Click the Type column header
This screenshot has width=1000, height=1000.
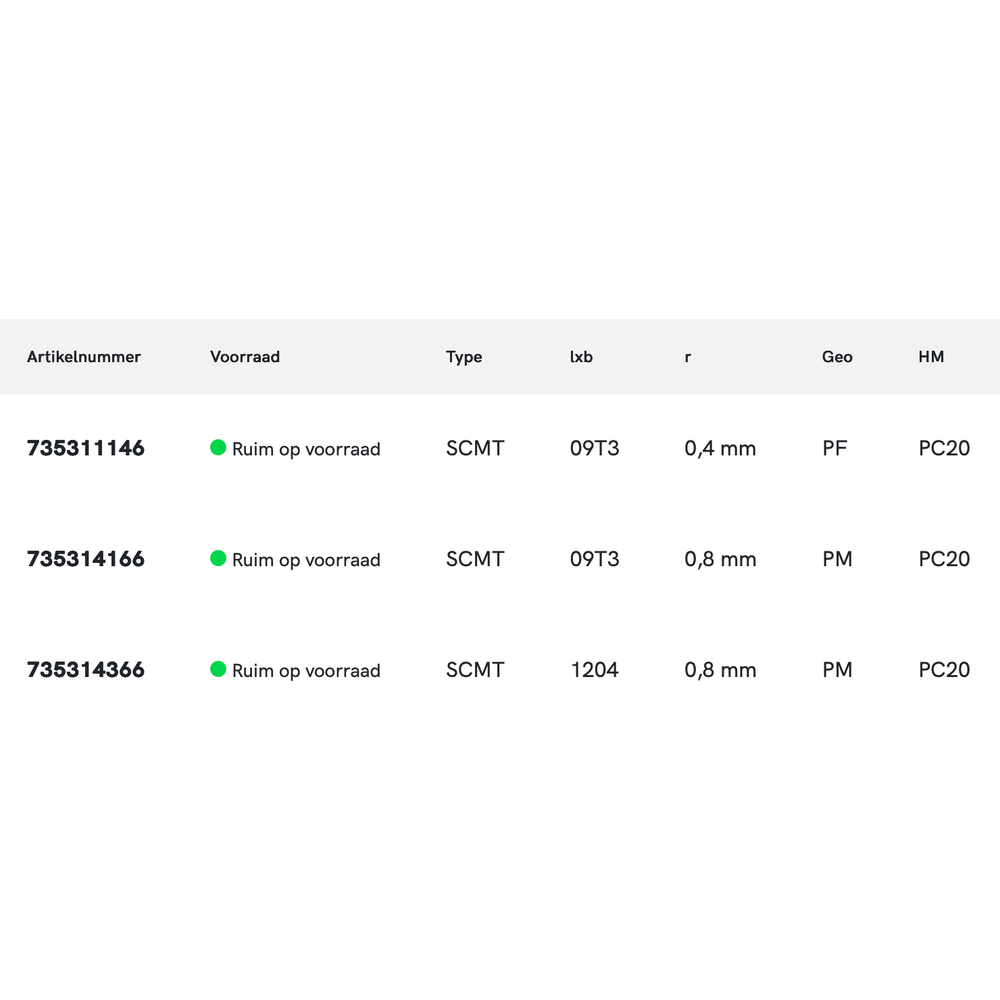coord(464,357)
